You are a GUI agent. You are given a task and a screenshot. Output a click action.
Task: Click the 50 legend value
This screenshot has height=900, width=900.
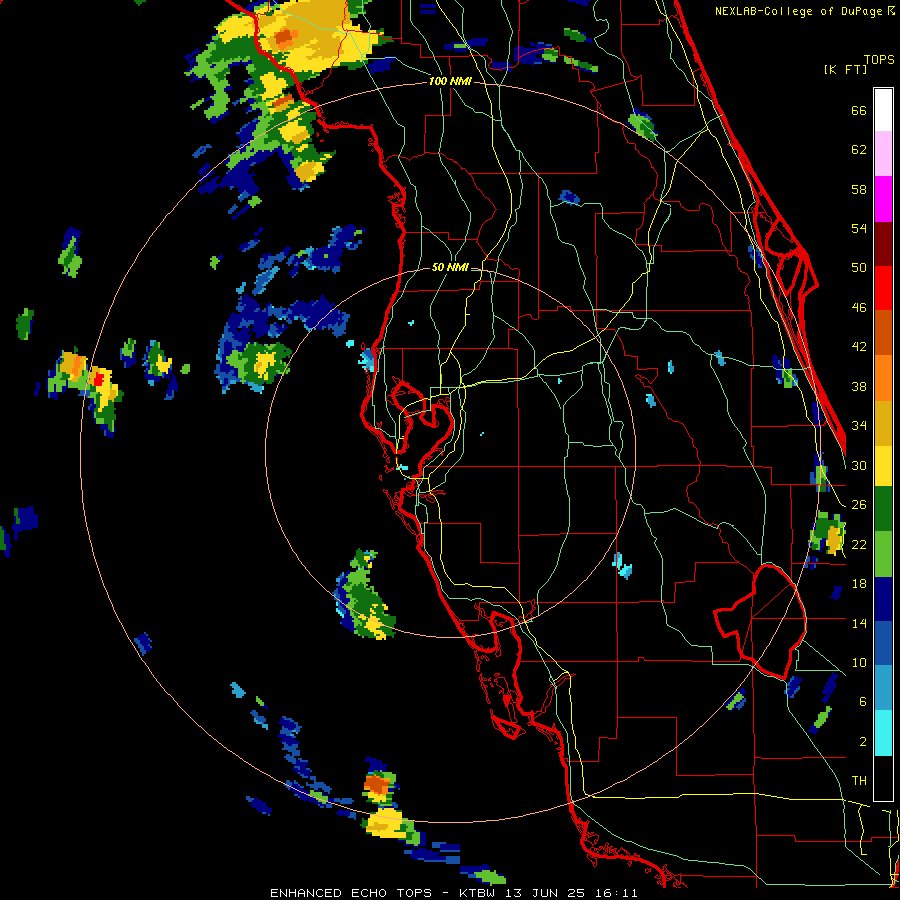tap(859, 267)
